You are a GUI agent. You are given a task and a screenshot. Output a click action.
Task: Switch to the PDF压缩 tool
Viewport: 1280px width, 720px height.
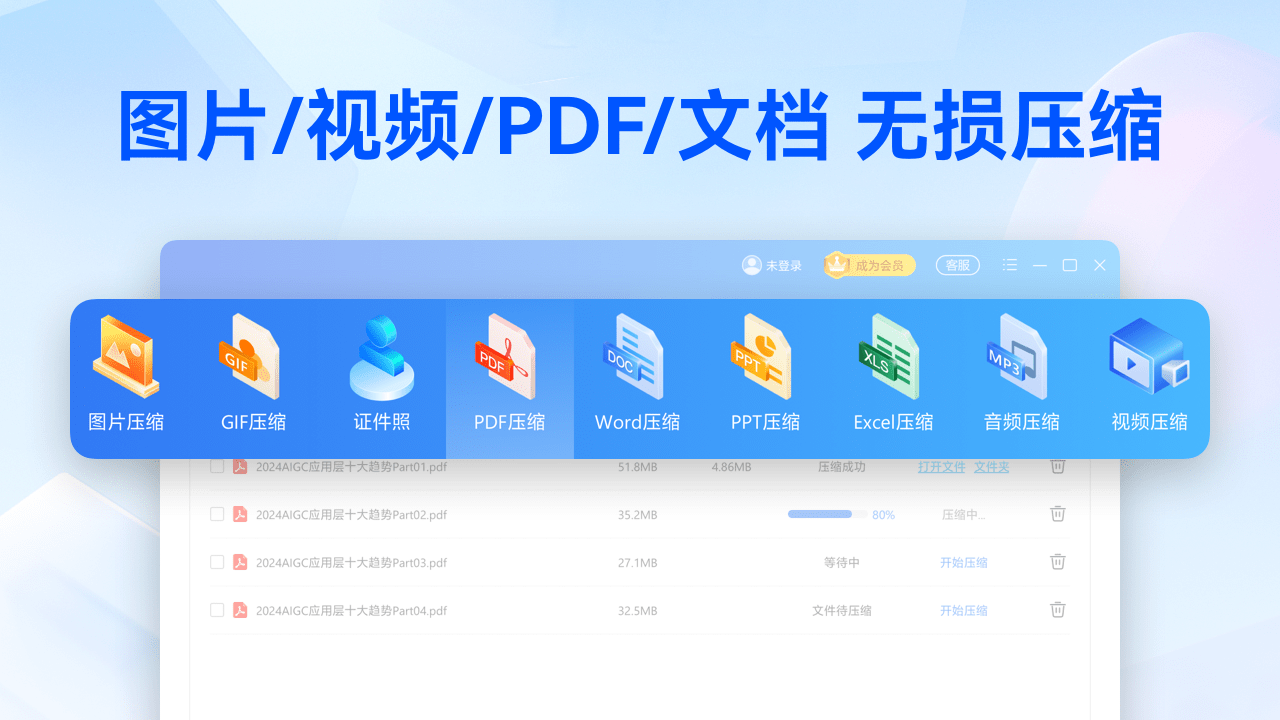click(509, 378)
